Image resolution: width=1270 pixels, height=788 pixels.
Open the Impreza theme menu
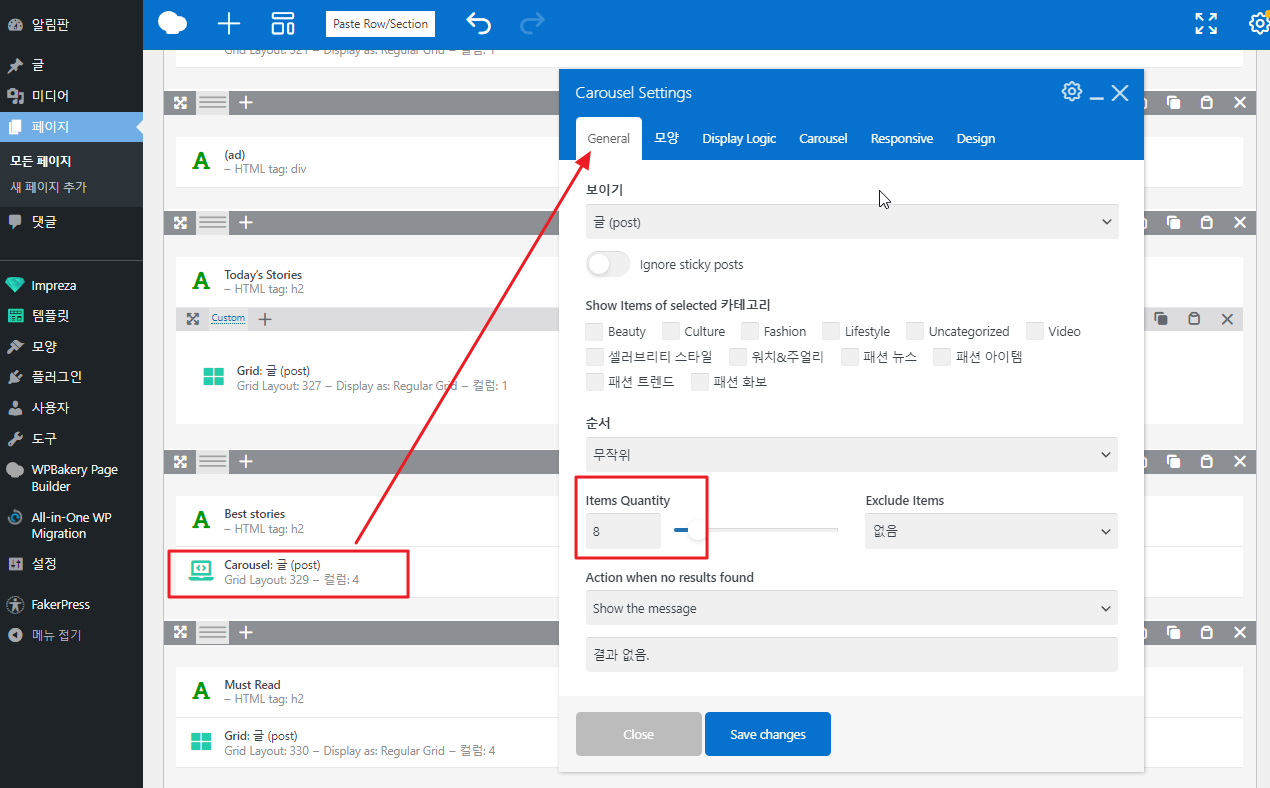(71, 285)
